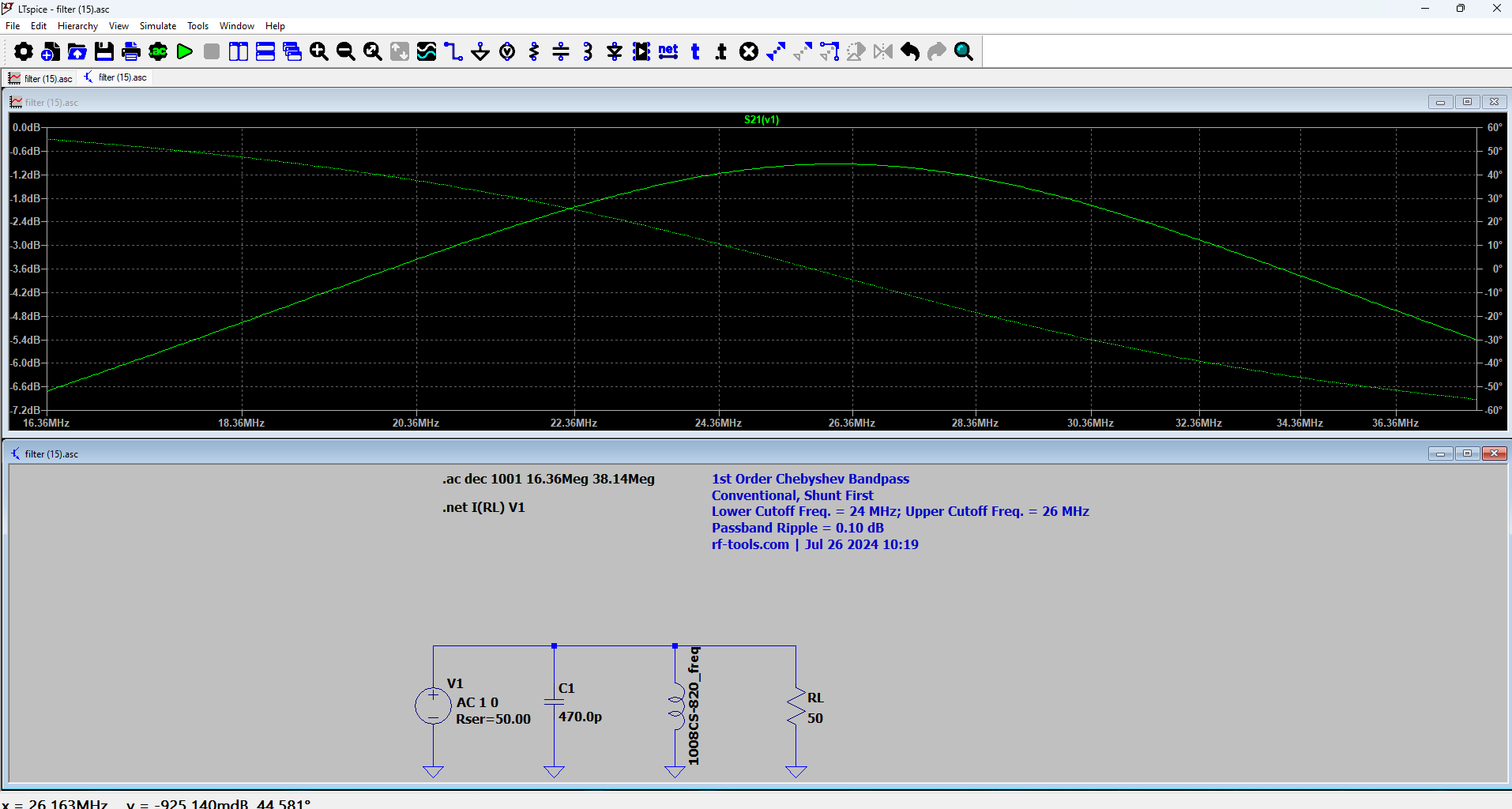Click the 26.36MHz frequency axis label
Screen dimensions: 1512x809
coord(852,423)
